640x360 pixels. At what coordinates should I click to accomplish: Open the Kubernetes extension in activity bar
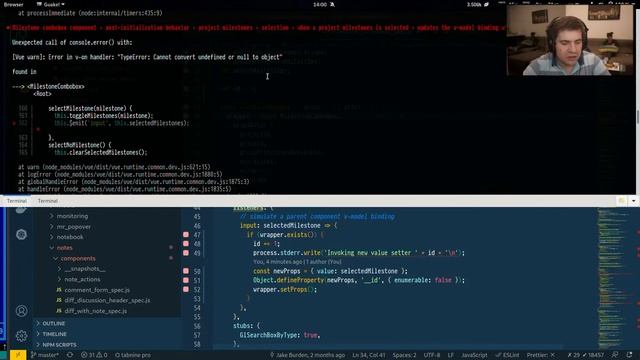tap(21, 234)
